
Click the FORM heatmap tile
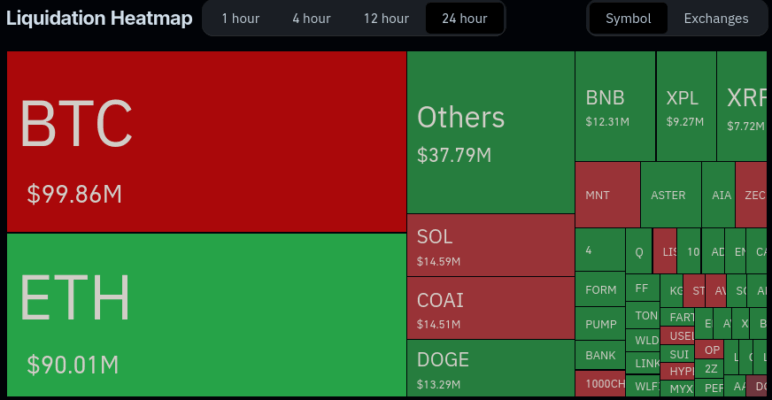[x=600, y=290]
